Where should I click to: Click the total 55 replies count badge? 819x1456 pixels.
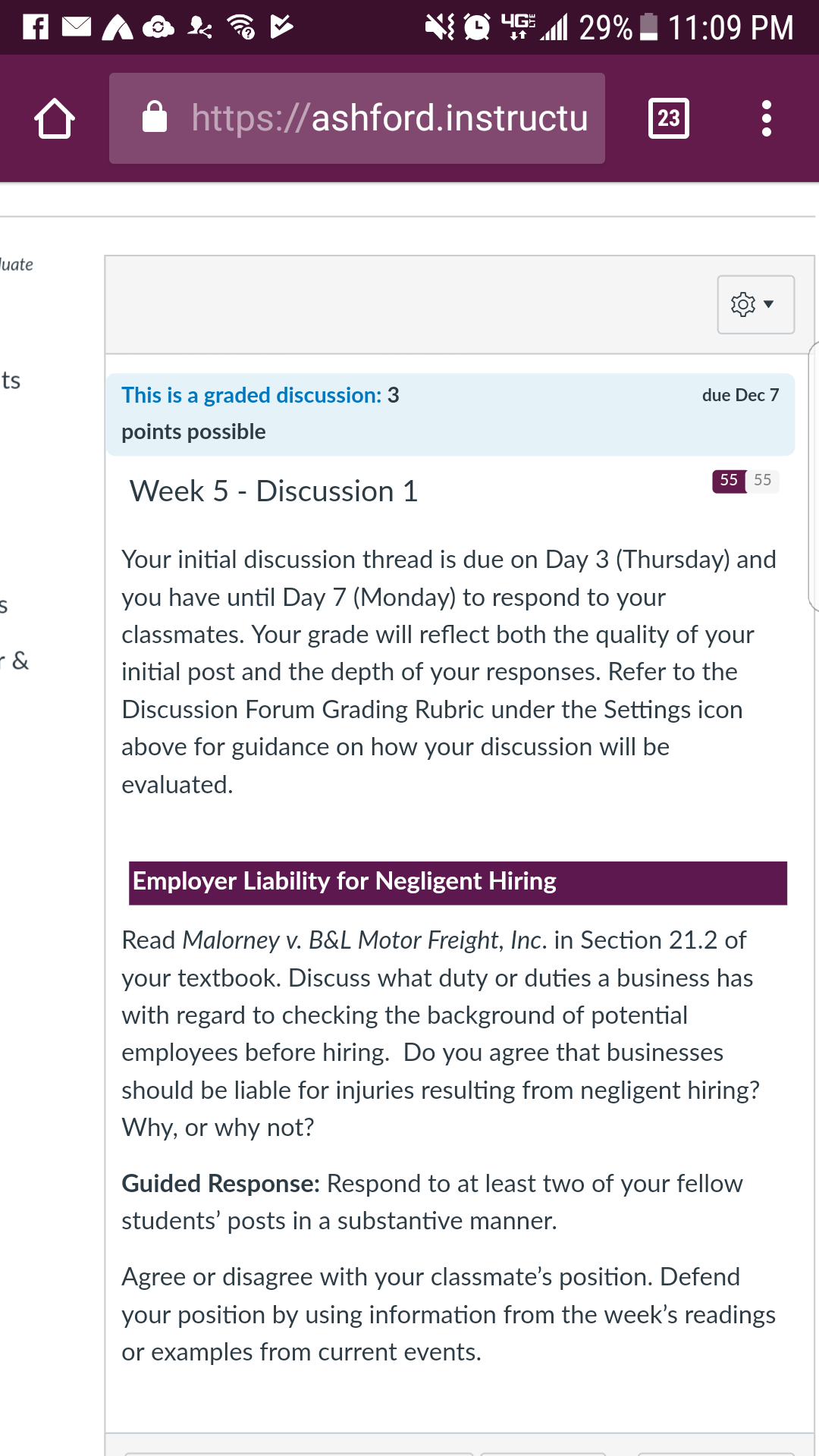click(x=763, y=481)
